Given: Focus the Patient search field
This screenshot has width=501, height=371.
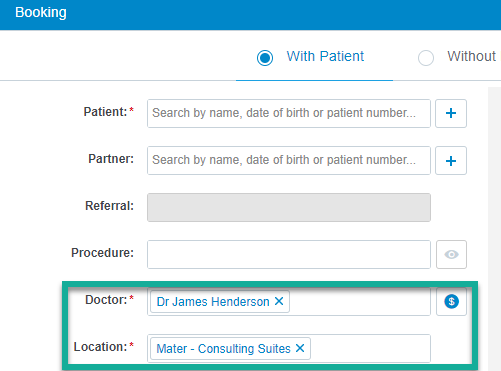Looking at the screenshot, I should [x=289, y=113].
